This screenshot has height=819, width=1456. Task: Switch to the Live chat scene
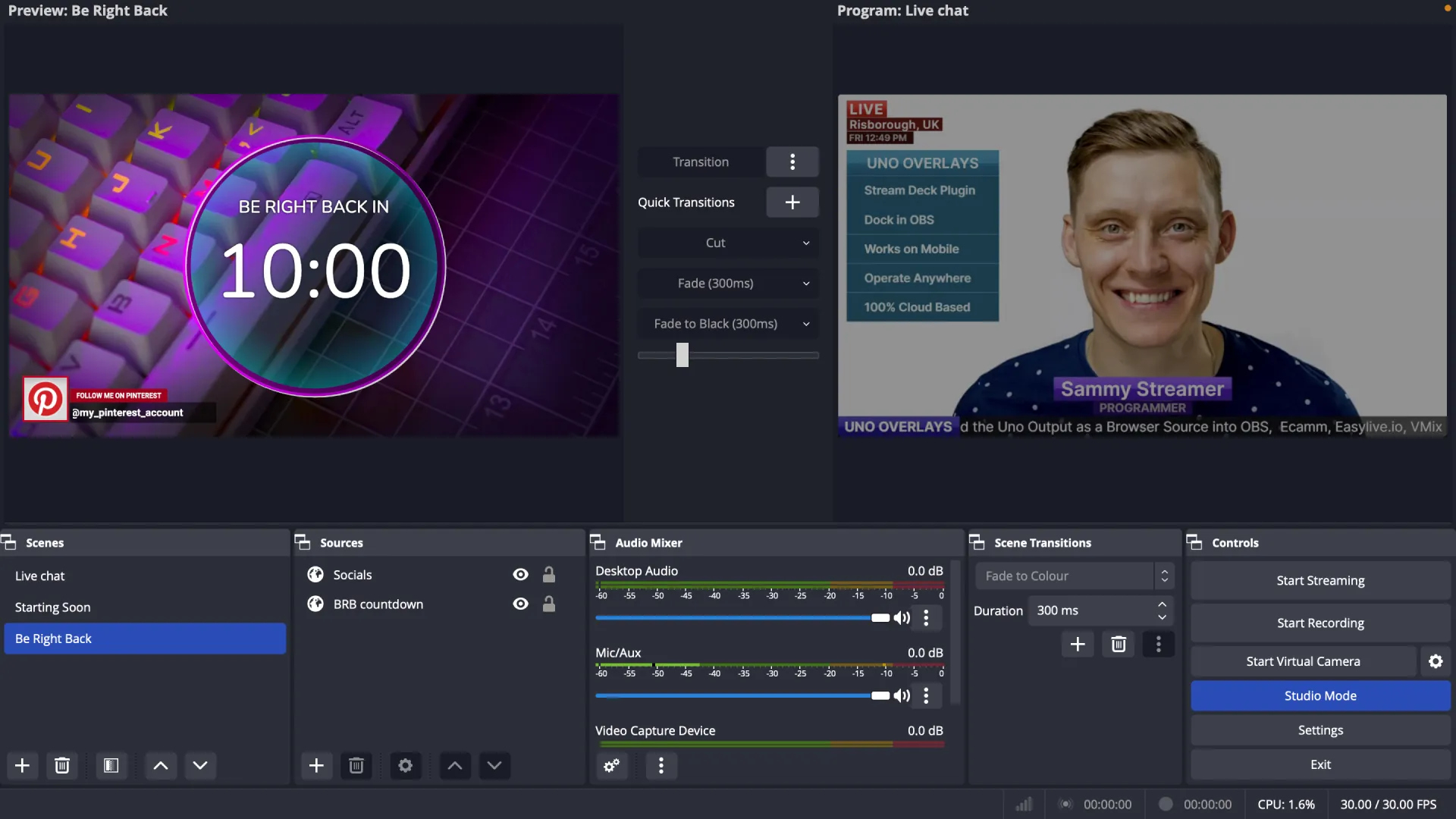click(40, 576)
